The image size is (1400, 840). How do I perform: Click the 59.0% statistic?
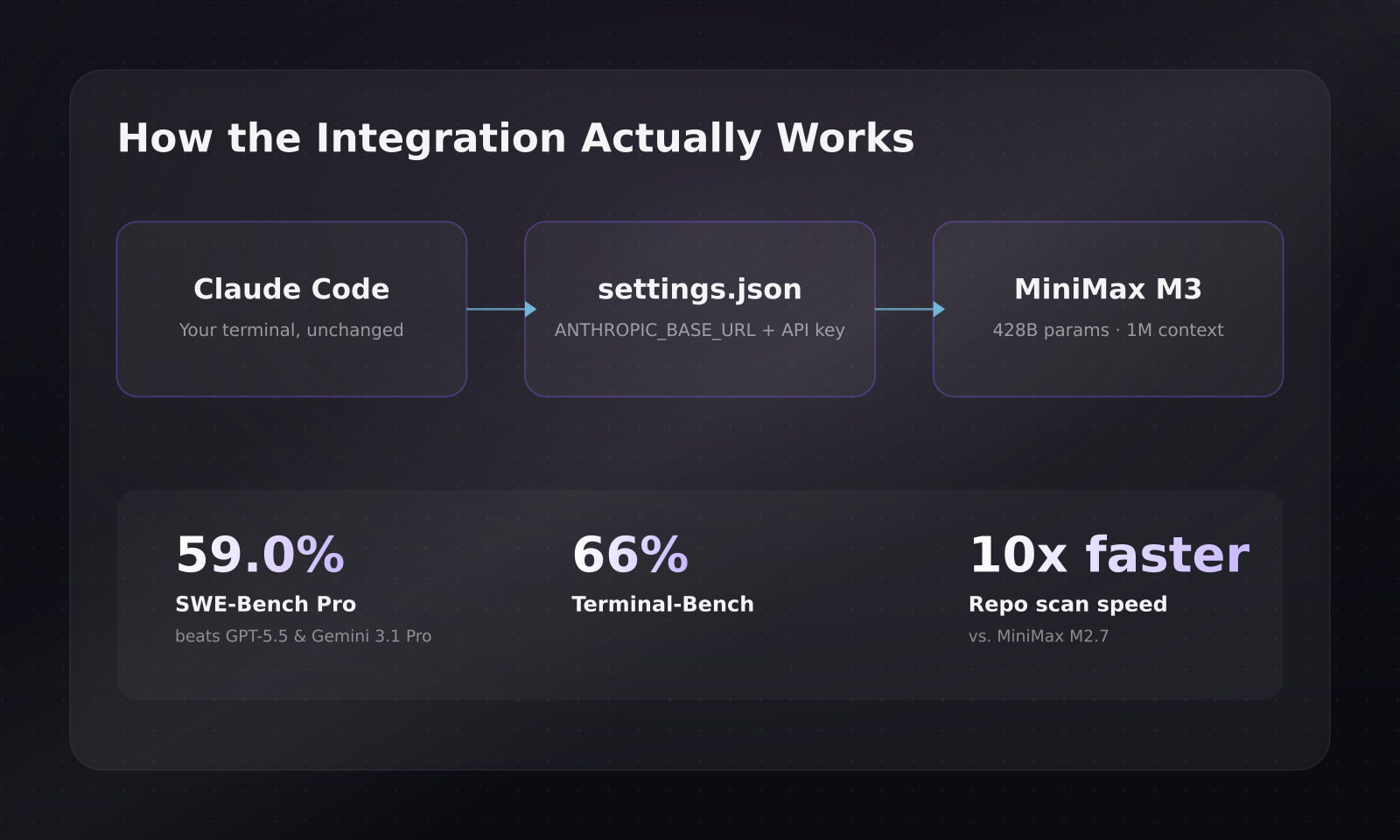coord(260,555)
